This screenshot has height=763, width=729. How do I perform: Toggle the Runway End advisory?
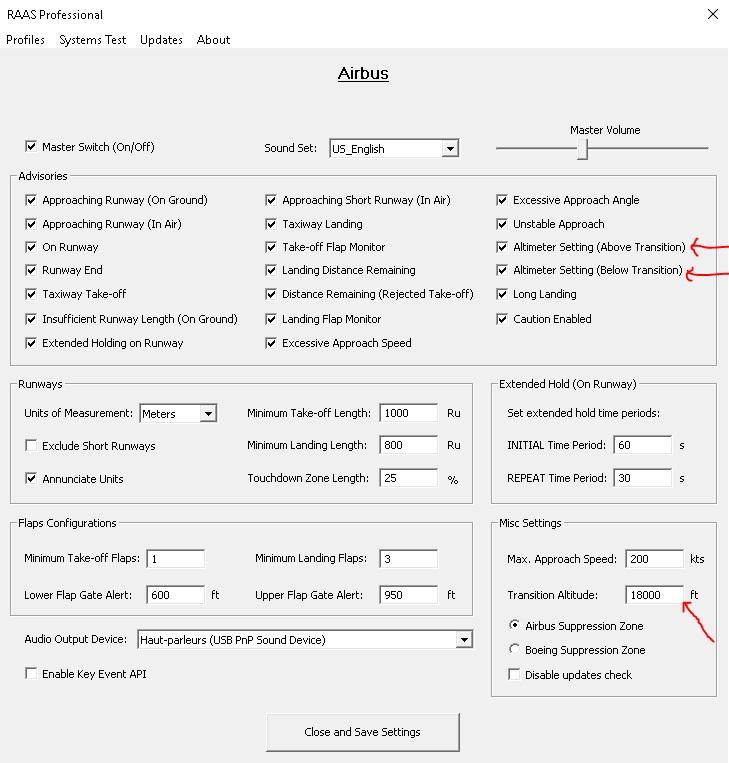pyautogui.click(x=31, y=270)
